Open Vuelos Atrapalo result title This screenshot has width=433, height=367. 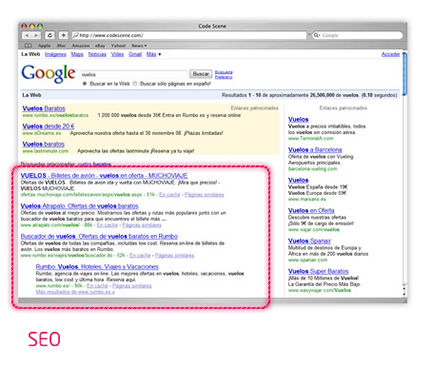point(79,206)
